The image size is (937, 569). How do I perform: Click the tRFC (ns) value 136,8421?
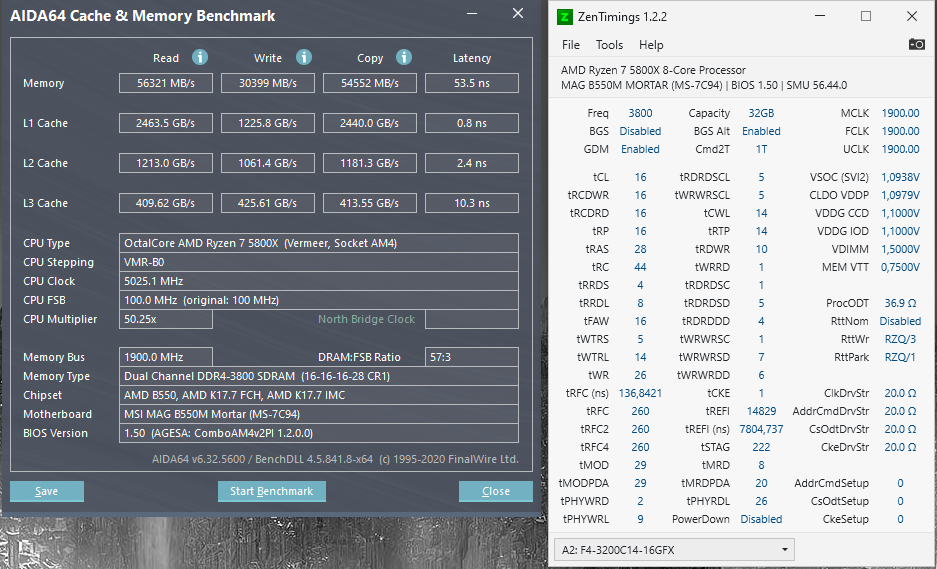[x=640, y=393]
